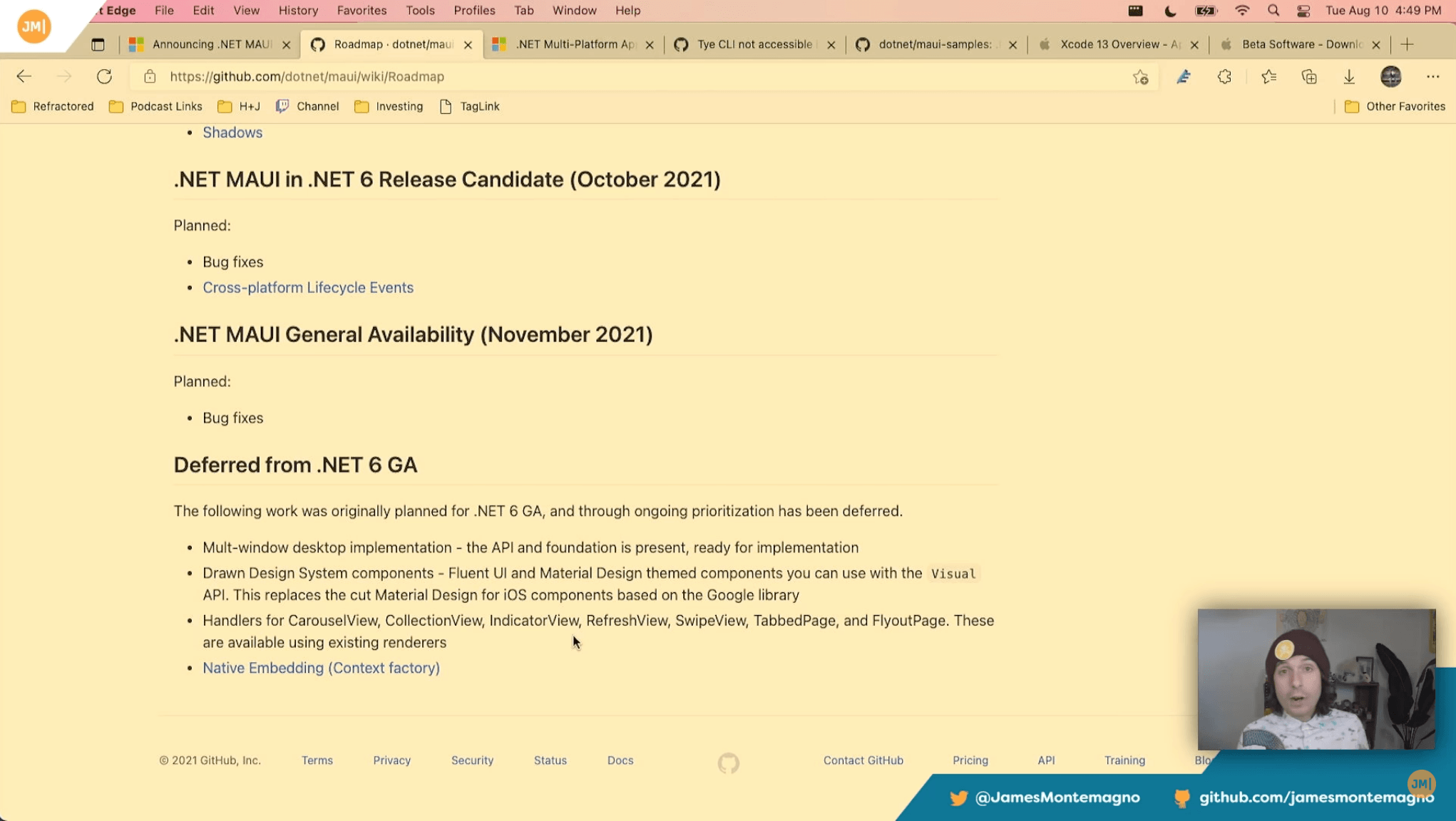Open the tab actions menu icon
This screenshot has height=821, width=1456.
[98, 45]
